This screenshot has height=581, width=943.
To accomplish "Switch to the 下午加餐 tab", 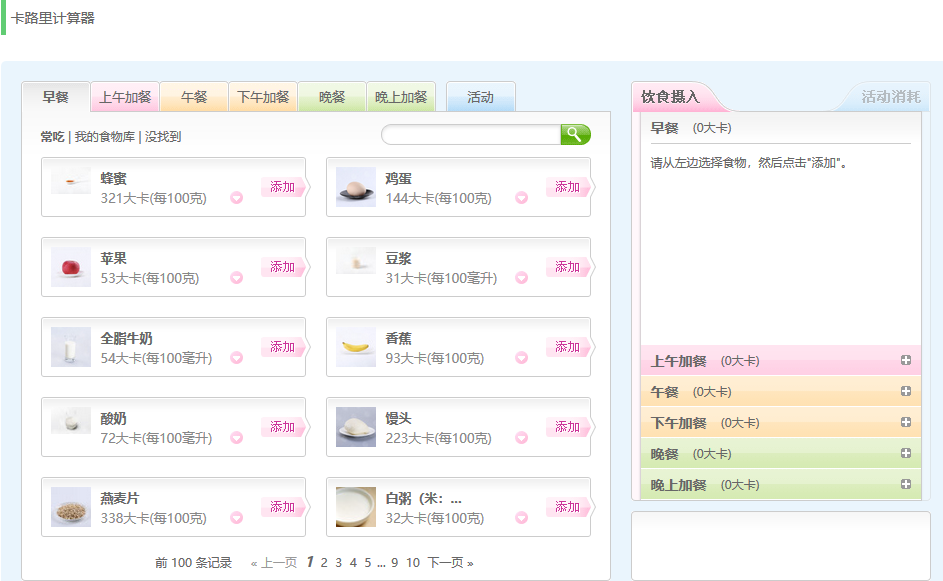I will (263, 97).
